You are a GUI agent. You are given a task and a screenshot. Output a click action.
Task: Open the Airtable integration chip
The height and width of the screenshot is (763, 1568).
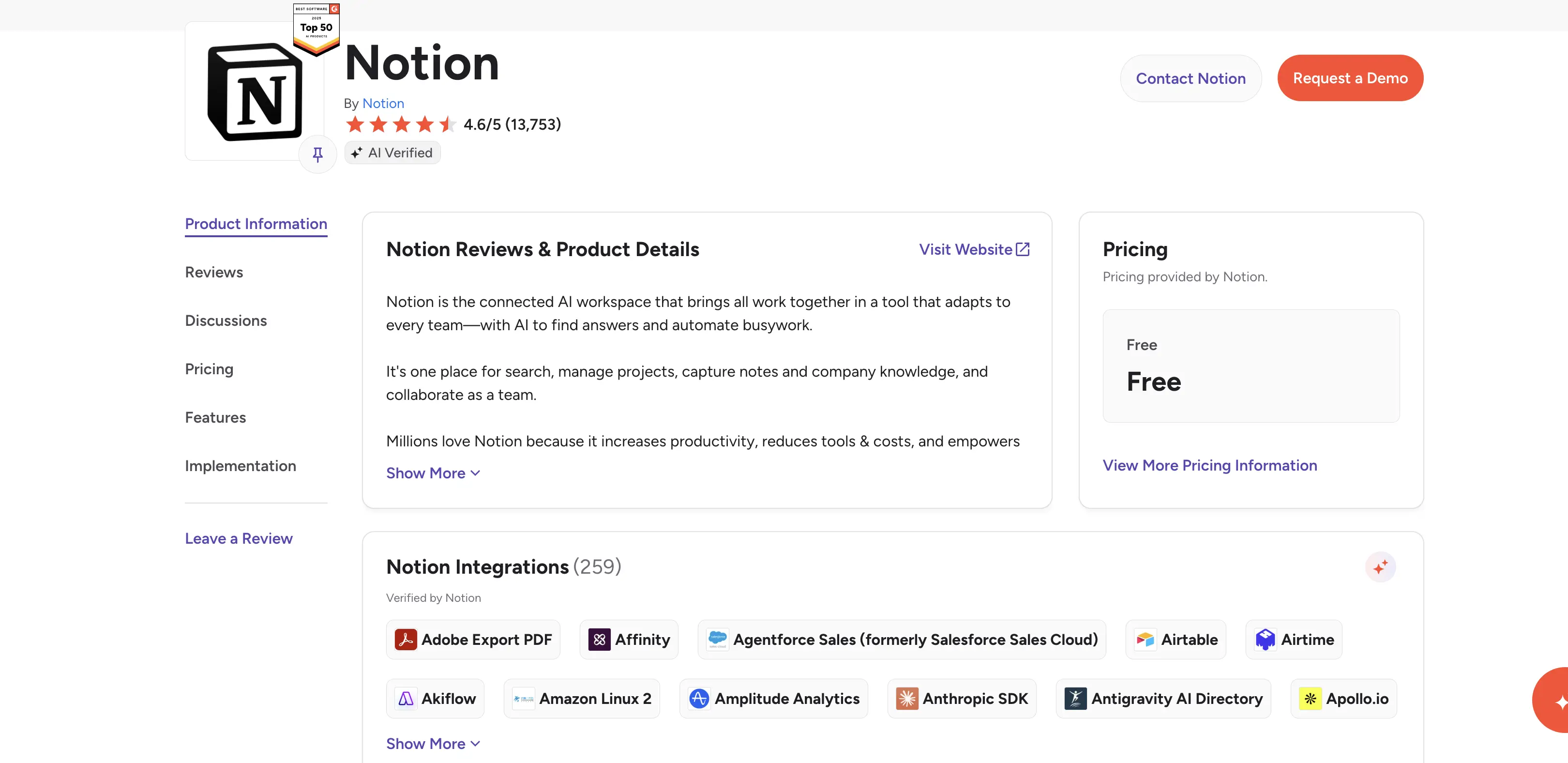click(x=1176, y=640)
